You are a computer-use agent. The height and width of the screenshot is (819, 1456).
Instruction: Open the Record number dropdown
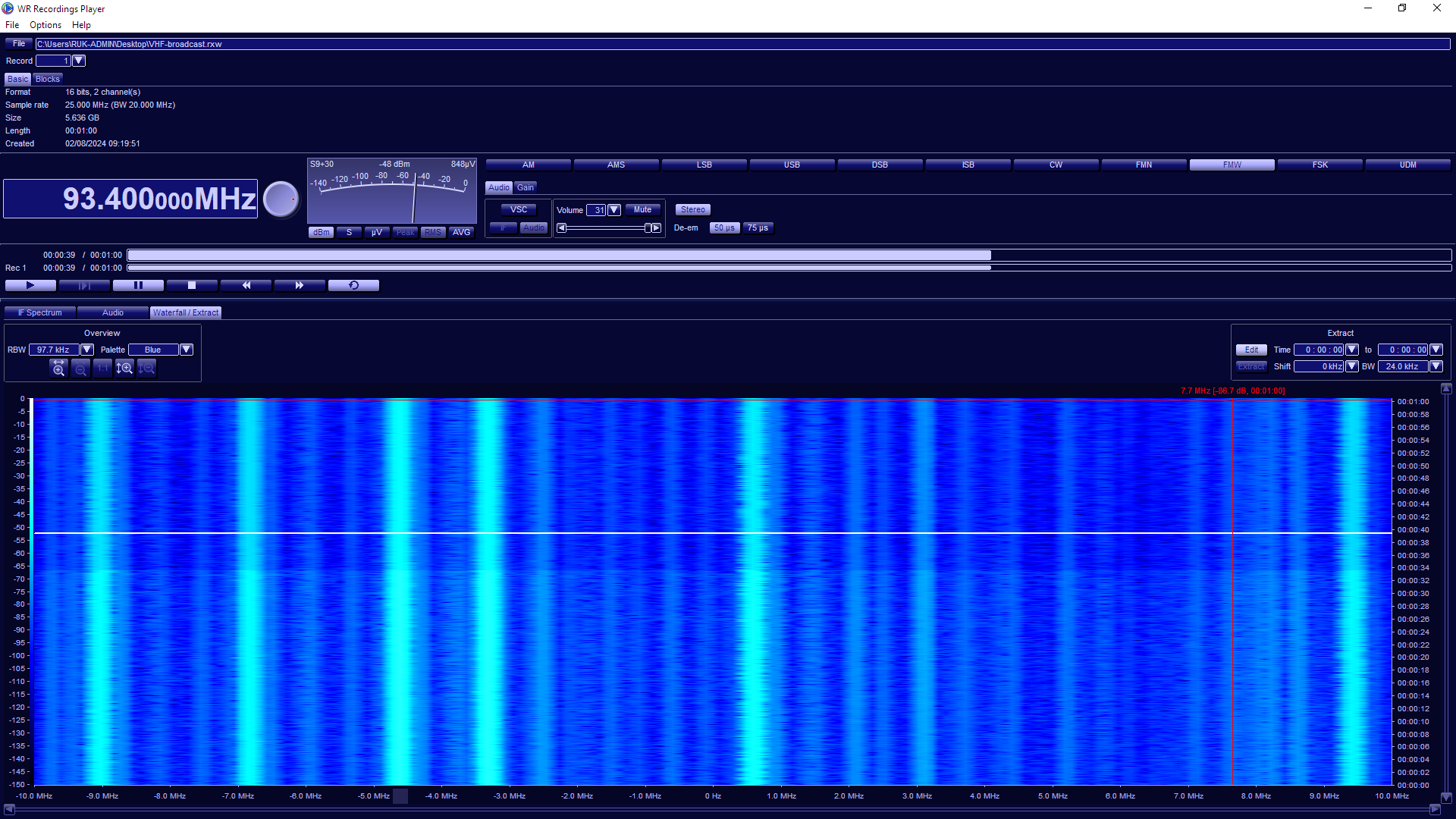[x=79, y=61]
